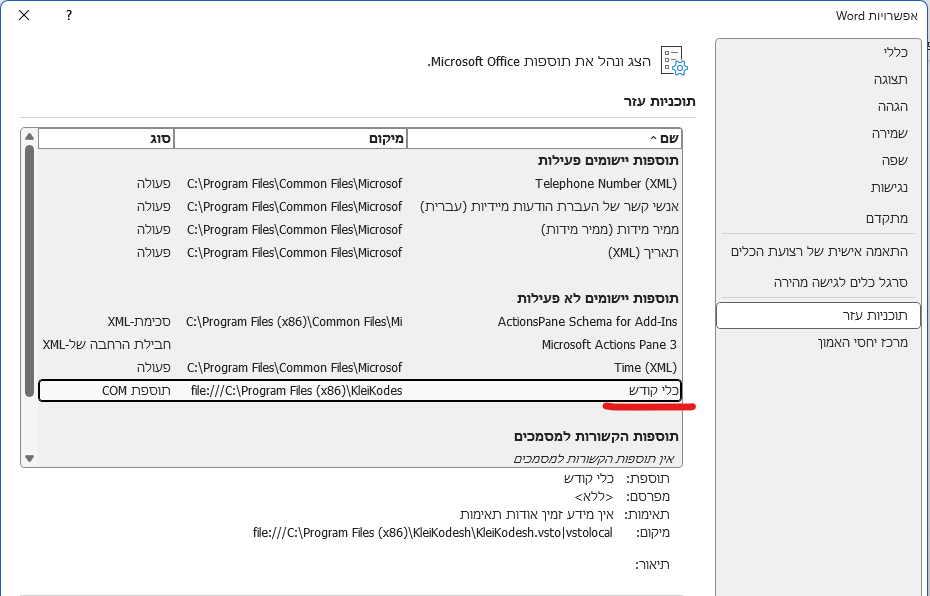Click the add-ins list scrollbar up arrow
The image size is (930, 596).
coord(29,136)
